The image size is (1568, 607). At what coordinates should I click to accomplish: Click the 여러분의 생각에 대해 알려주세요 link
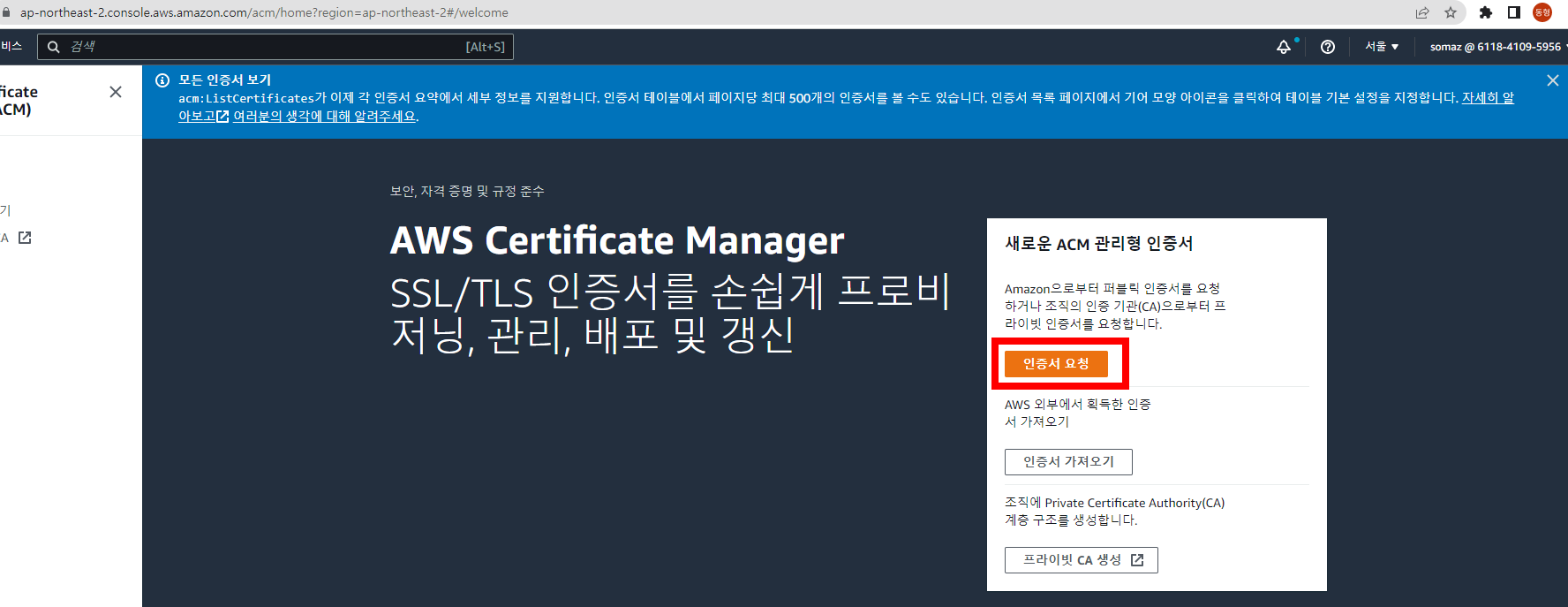[324, 116]
